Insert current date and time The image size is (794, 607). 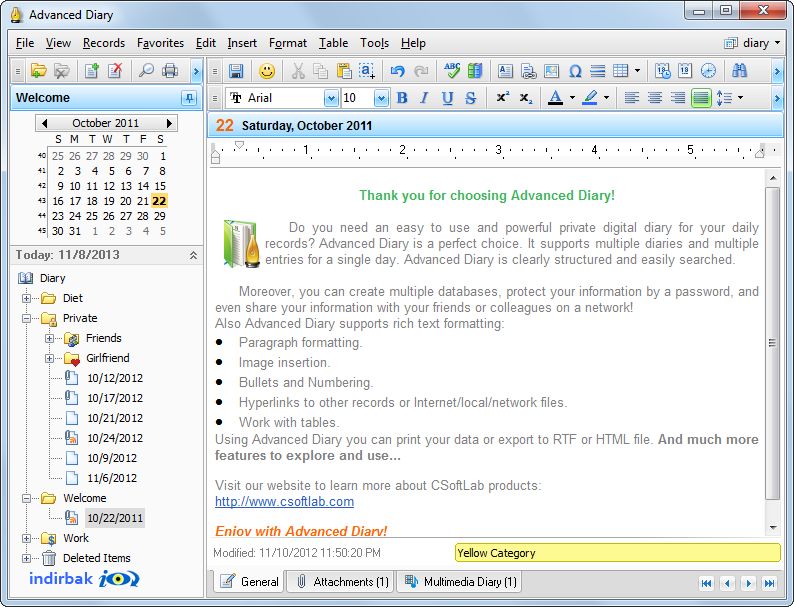662,71
